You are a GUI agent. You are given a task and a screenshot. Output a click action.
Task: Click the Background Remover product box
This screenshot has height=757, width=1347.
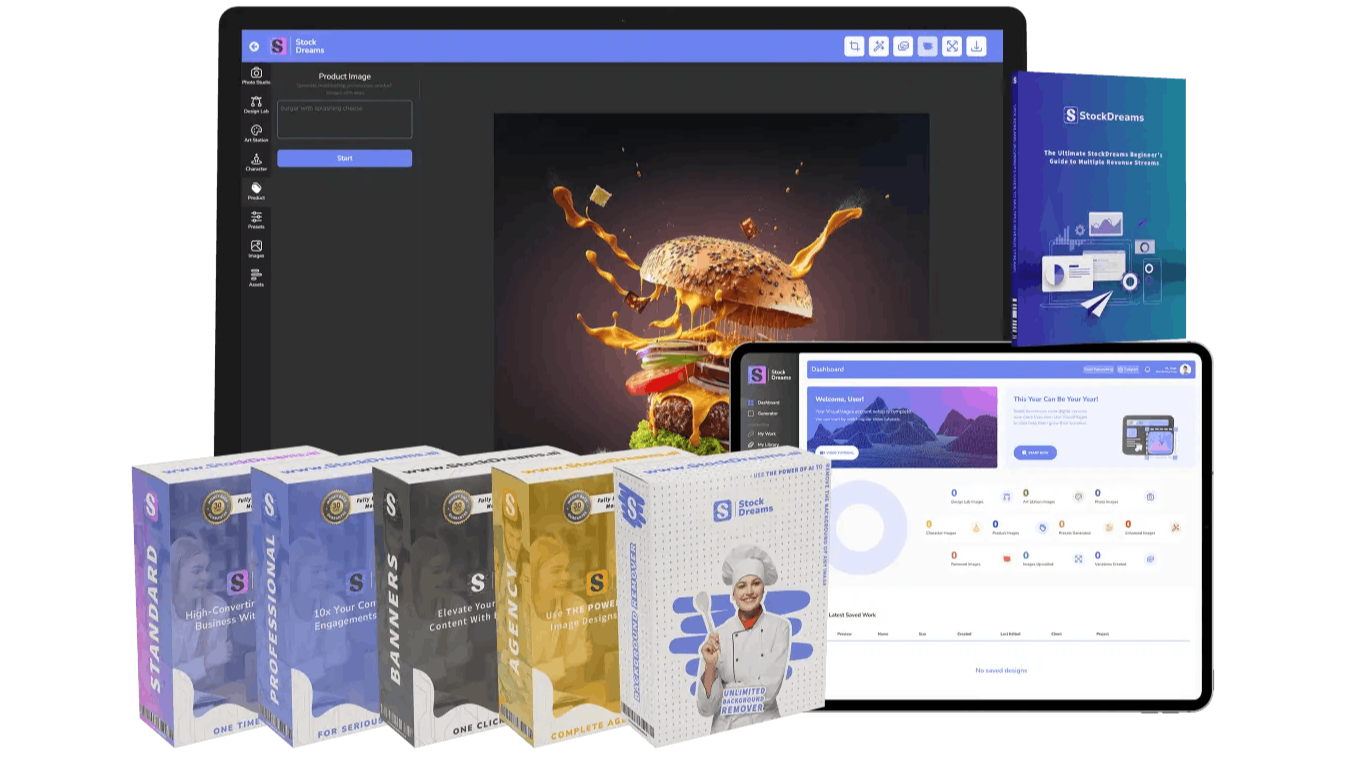point(720,595)
